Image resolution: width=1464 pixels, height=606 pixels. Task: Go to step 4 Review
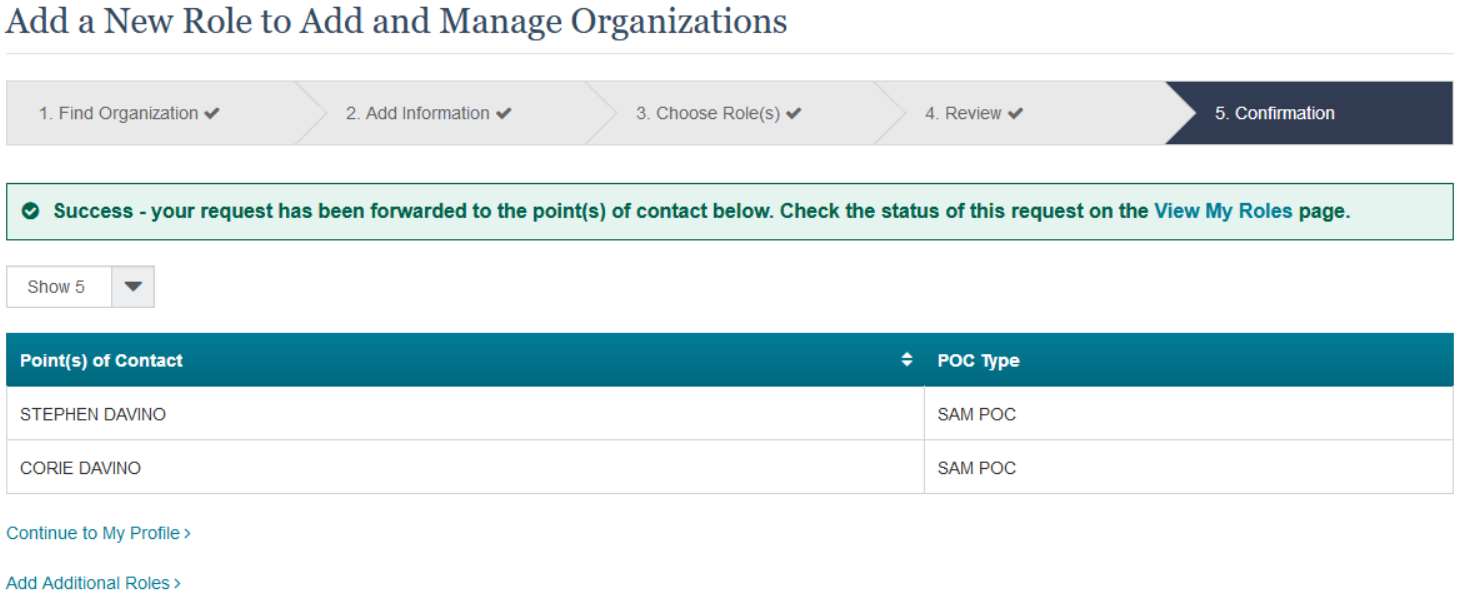tap(963, 114)
